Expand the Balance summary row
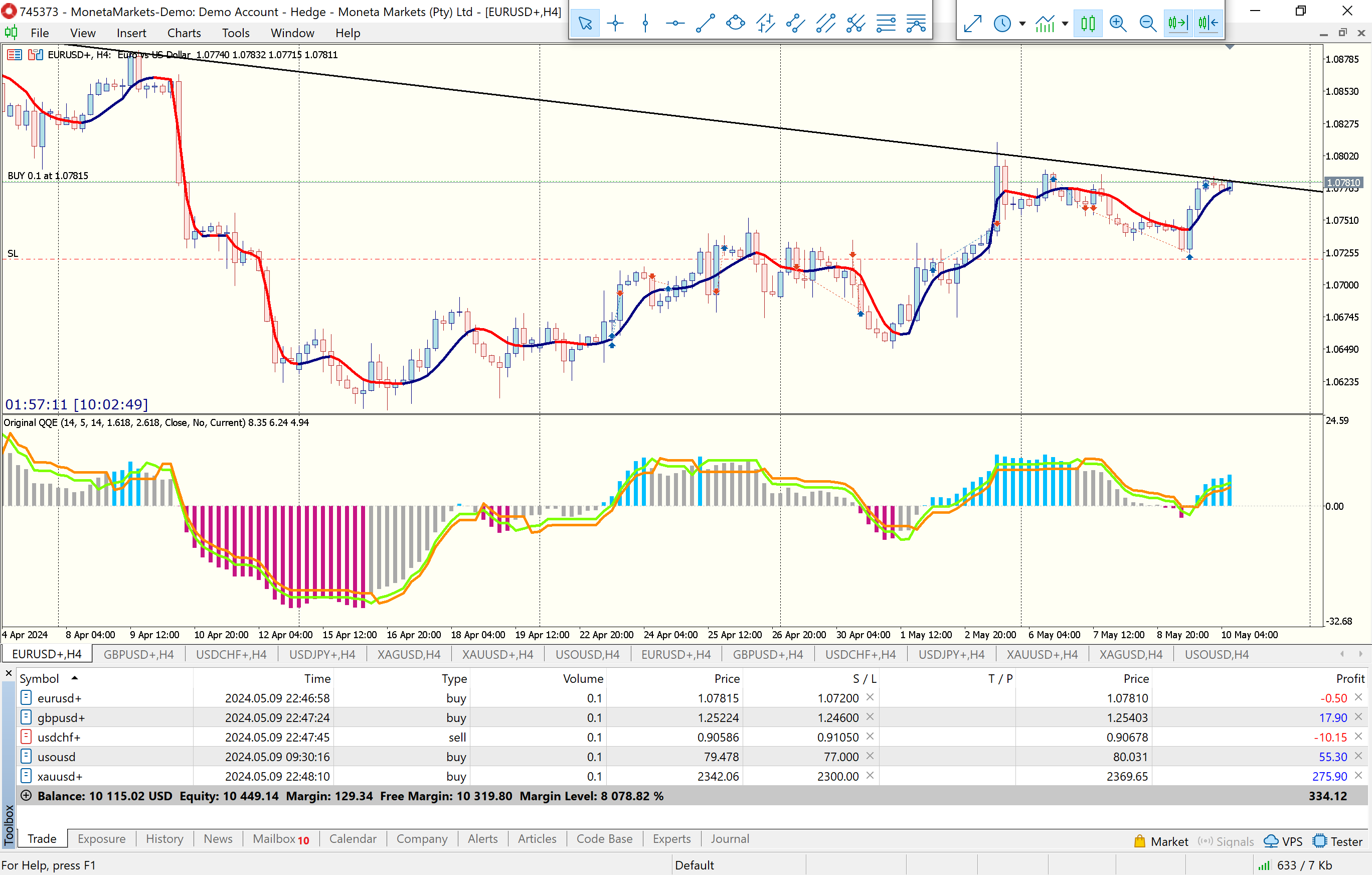1372x875 pixels. coord(26,796)
